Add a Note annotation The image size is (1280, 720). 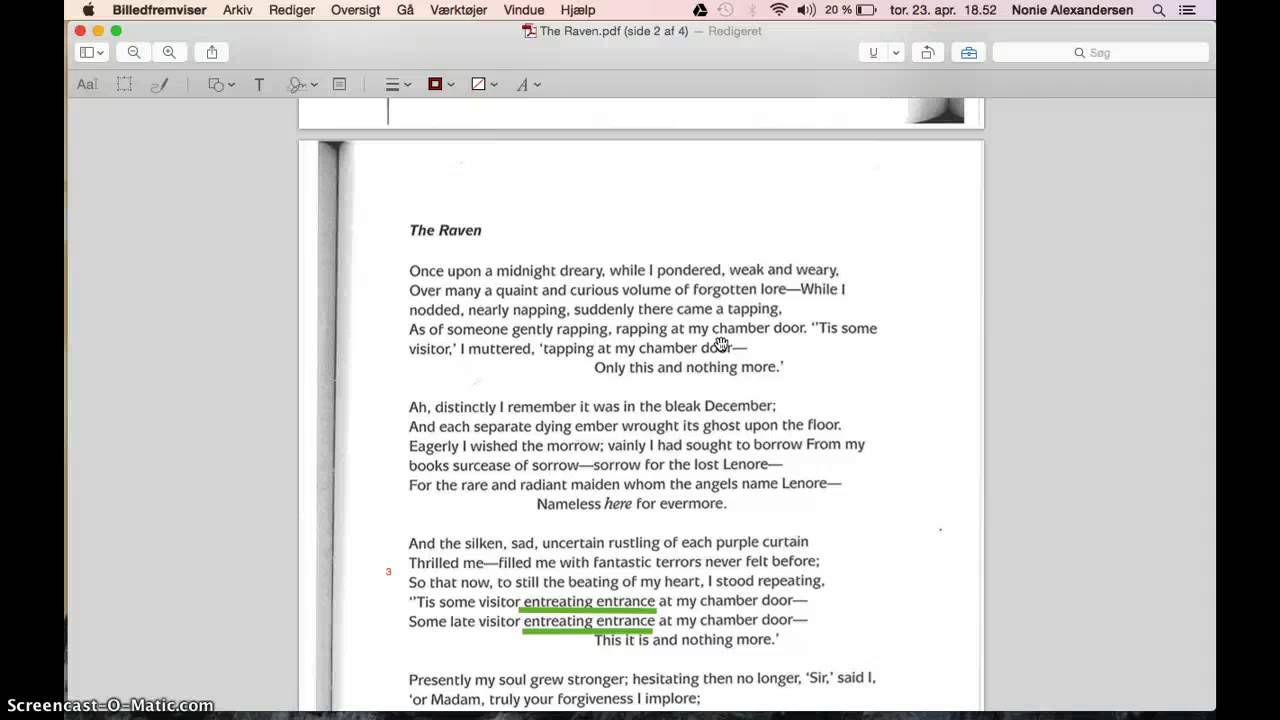pyautogui.click(x=339, y=85)
